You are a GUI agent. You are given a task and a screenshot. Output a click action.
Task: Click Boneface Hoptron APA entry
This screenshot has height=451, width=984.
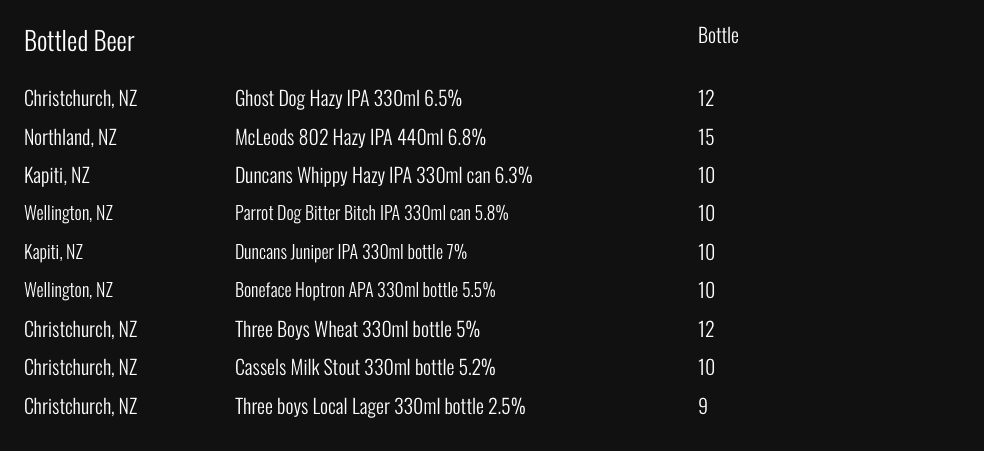click(365, 290)
